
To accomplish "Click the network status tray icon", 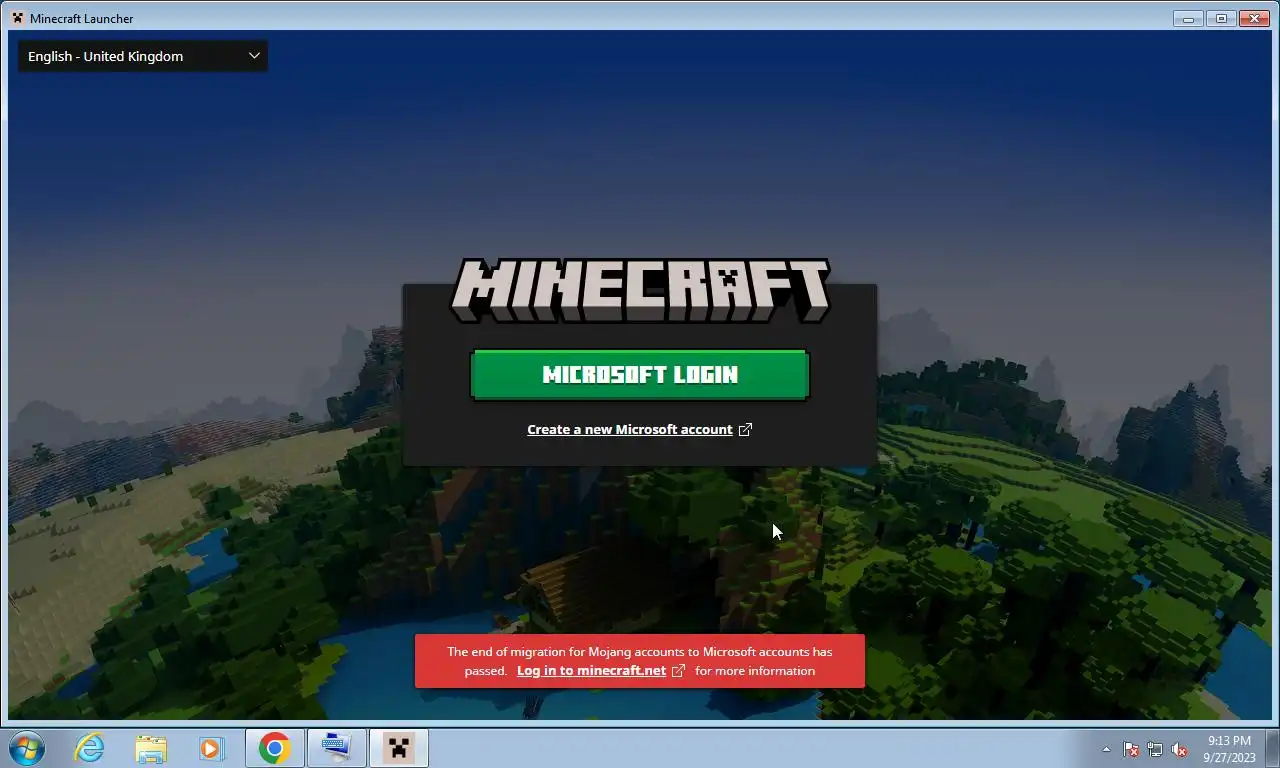I will [x=1155, y=749].
